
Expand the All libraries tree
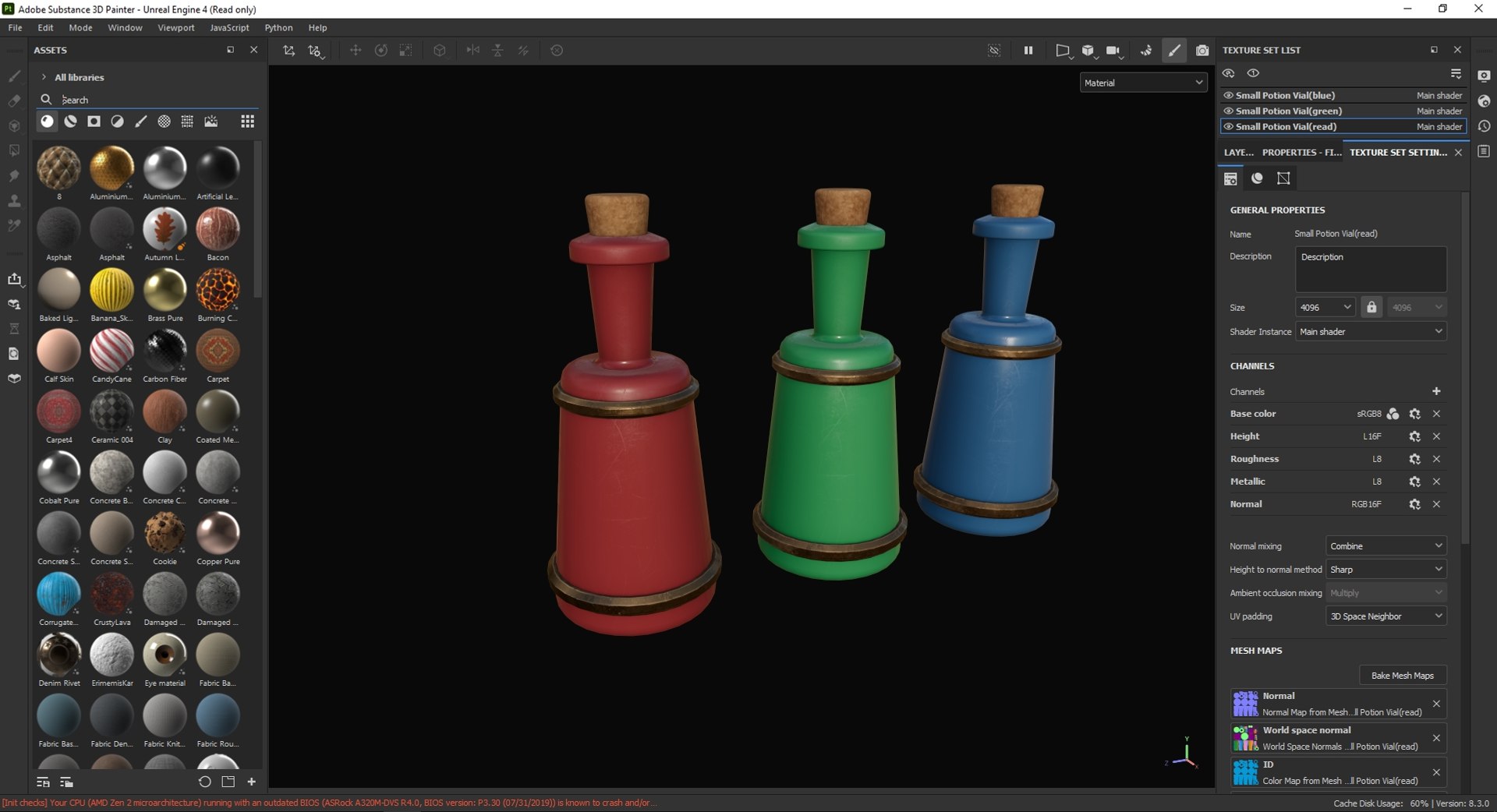(44, 77)
